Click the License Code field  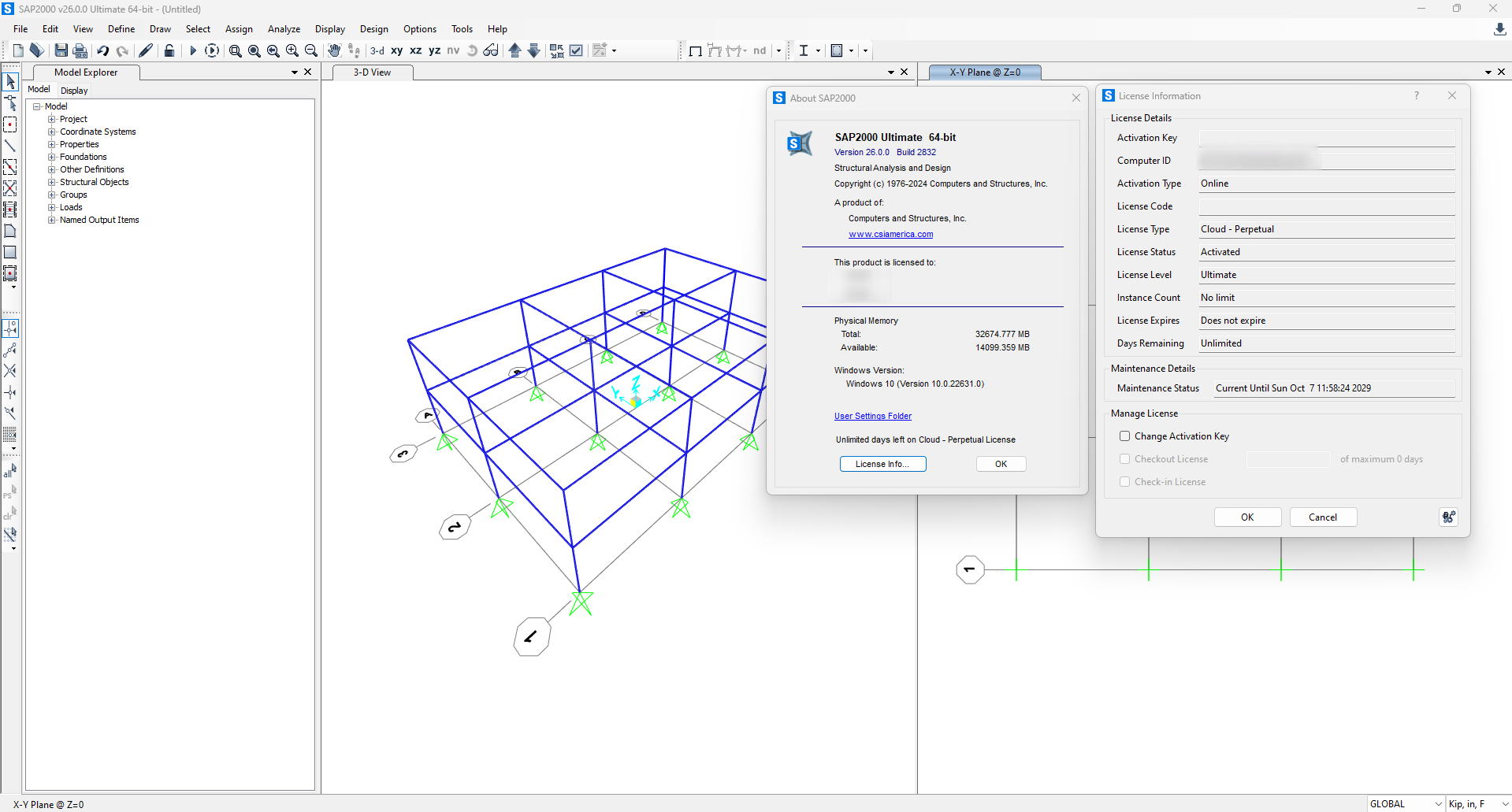pyautogui.click(x=1327, y=206)
